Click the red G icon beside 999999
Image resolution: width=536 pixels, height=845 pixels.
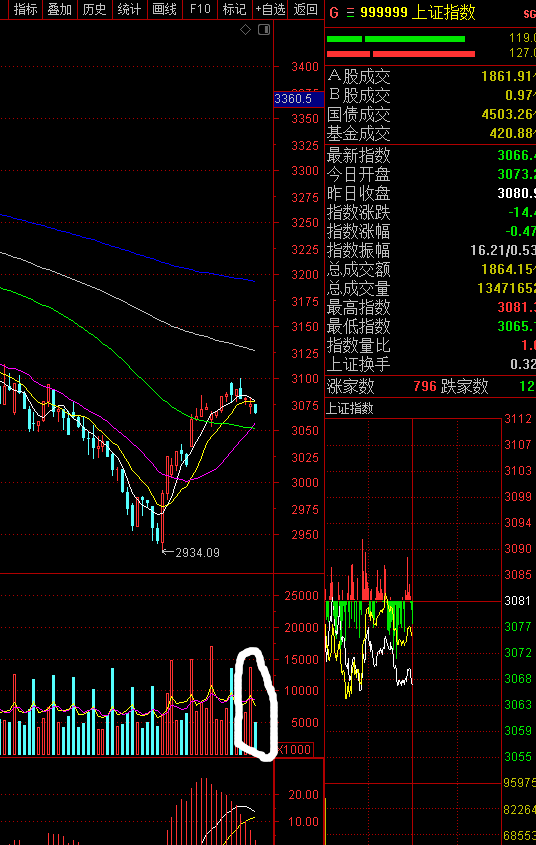(x=334, y=12)
